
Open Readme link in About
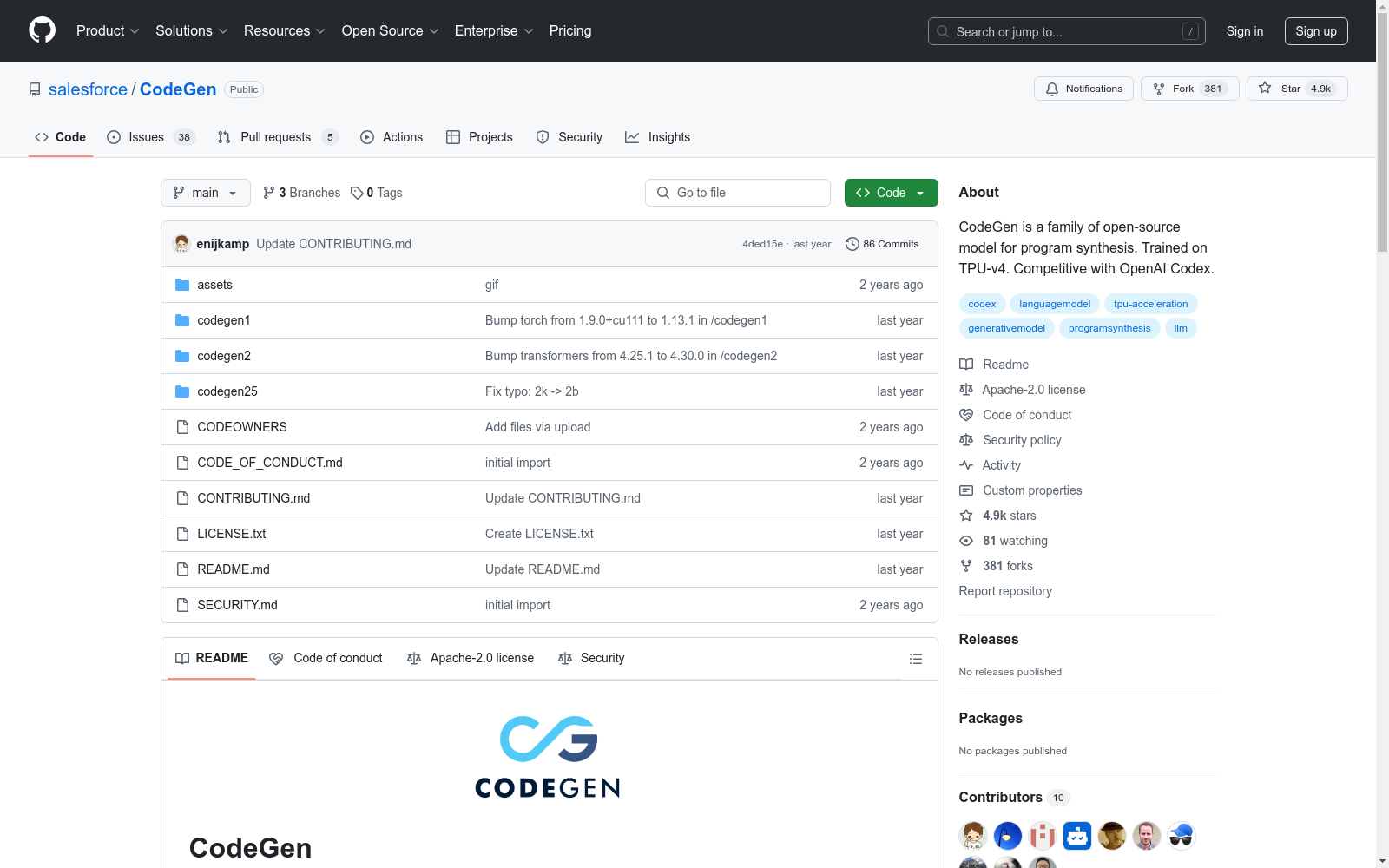coord(994,365)
